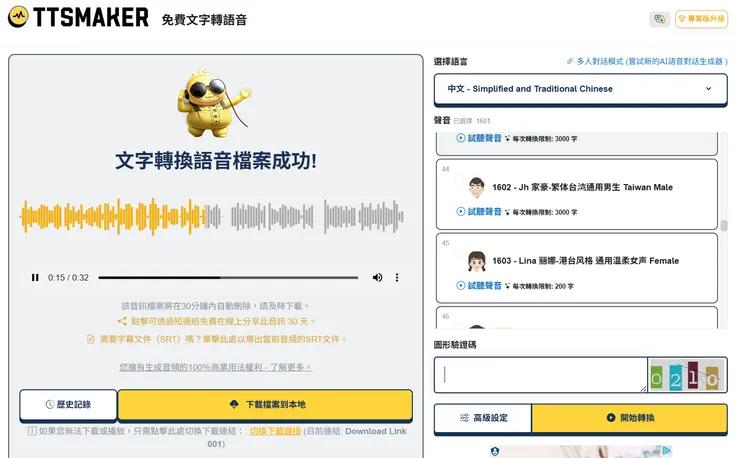The width and height of the screenshot is (740, 458).
Task: Click the 1602 - Jh 家豪 voice name text
Action: [582, 187]
